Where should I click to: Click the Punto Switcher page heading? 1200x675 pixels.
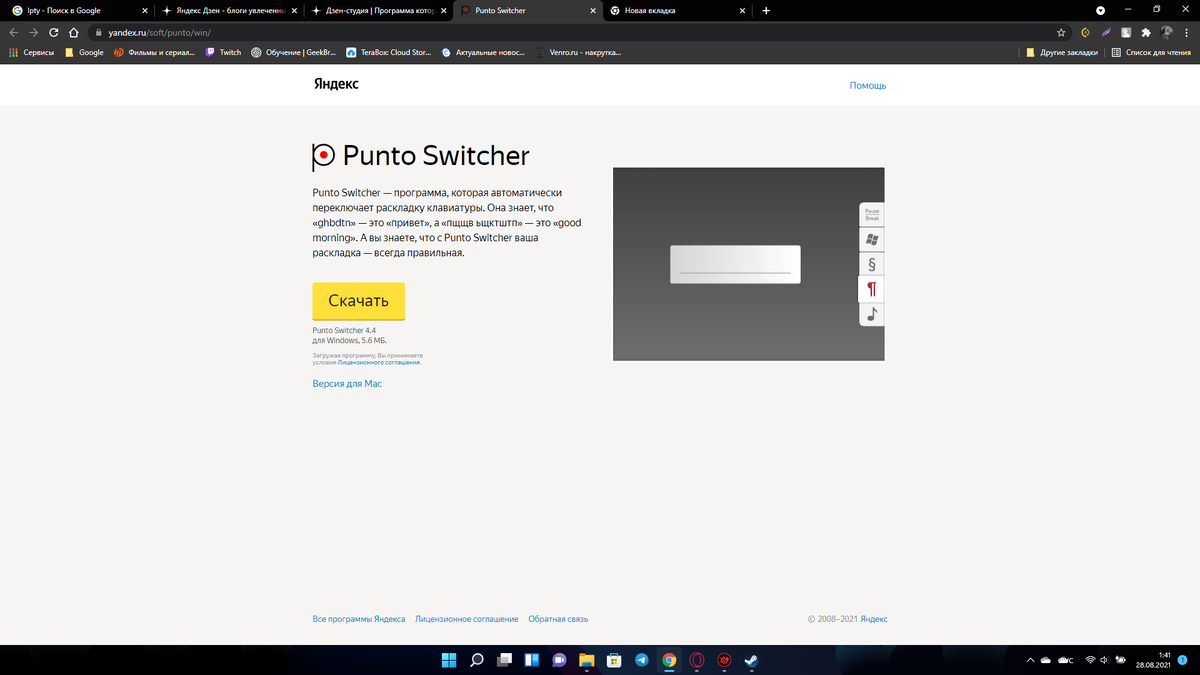point(436,156)
